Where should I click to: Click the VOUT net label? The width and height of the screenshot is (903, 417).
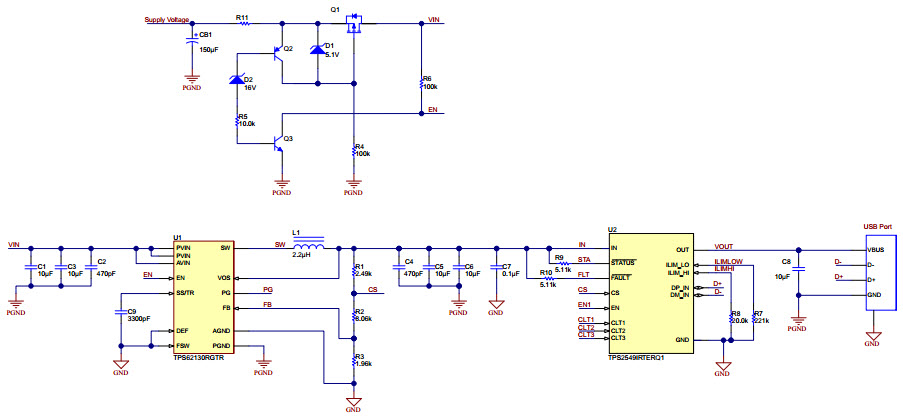724,245
